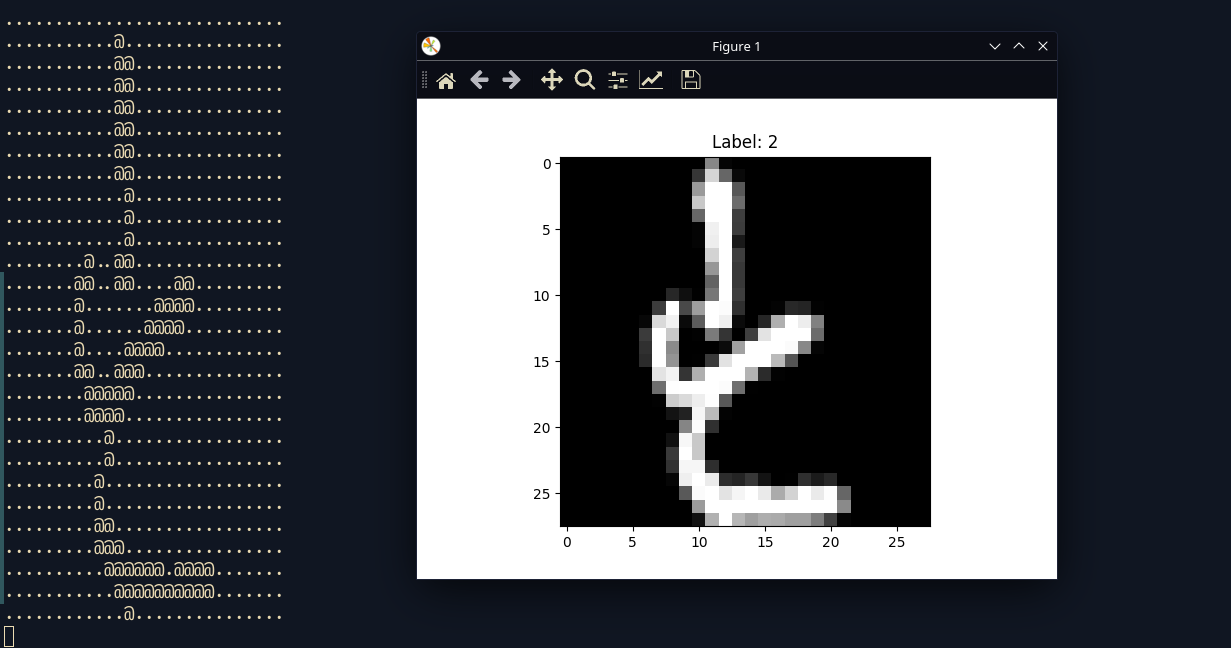The height and width of the screenshot is (648, 1231).
Task: Save the figure with the floppy disk icon
Action: (690, 80)
